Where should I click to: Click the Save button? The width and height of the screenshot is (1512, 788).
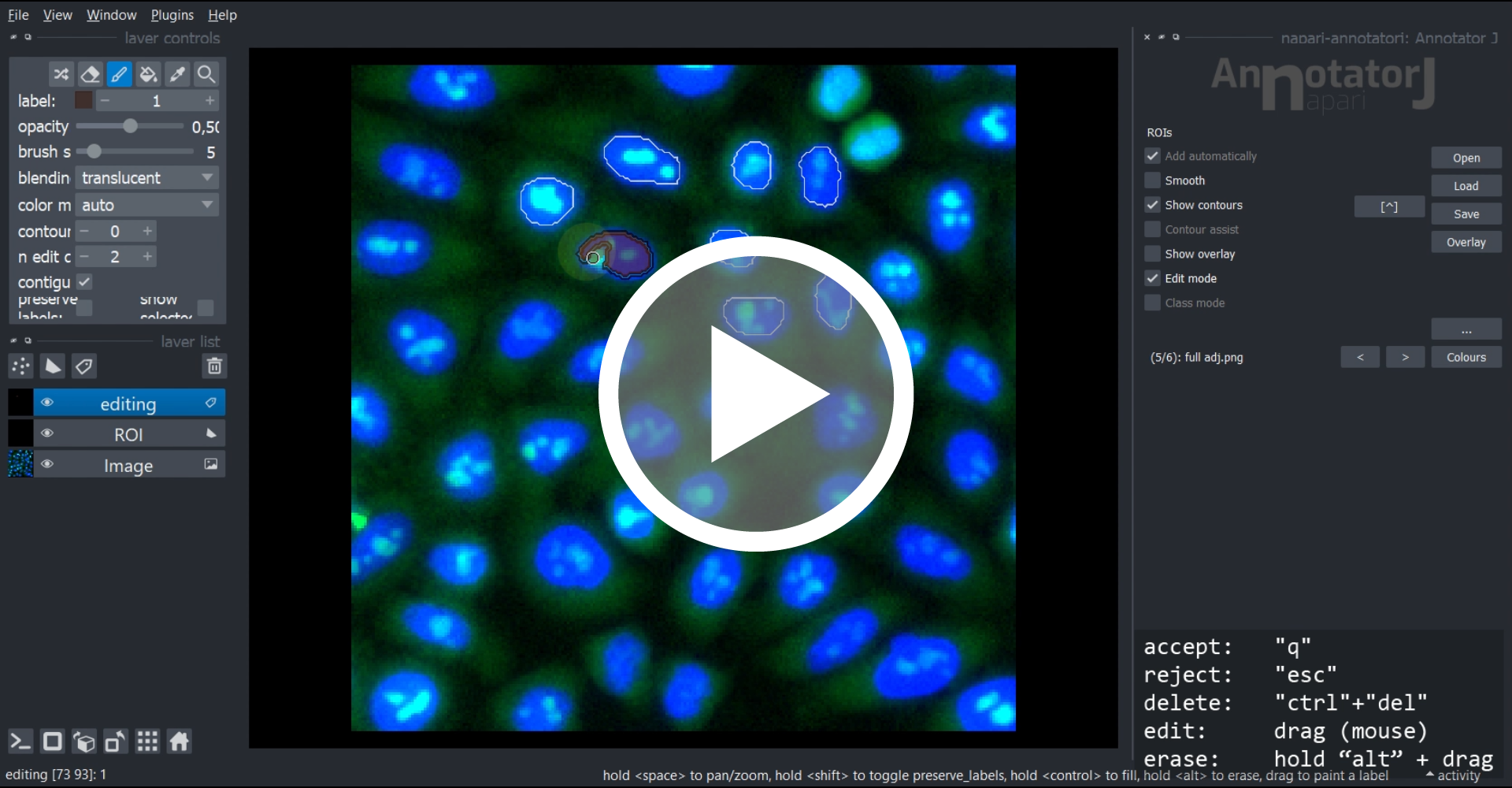1466,214
